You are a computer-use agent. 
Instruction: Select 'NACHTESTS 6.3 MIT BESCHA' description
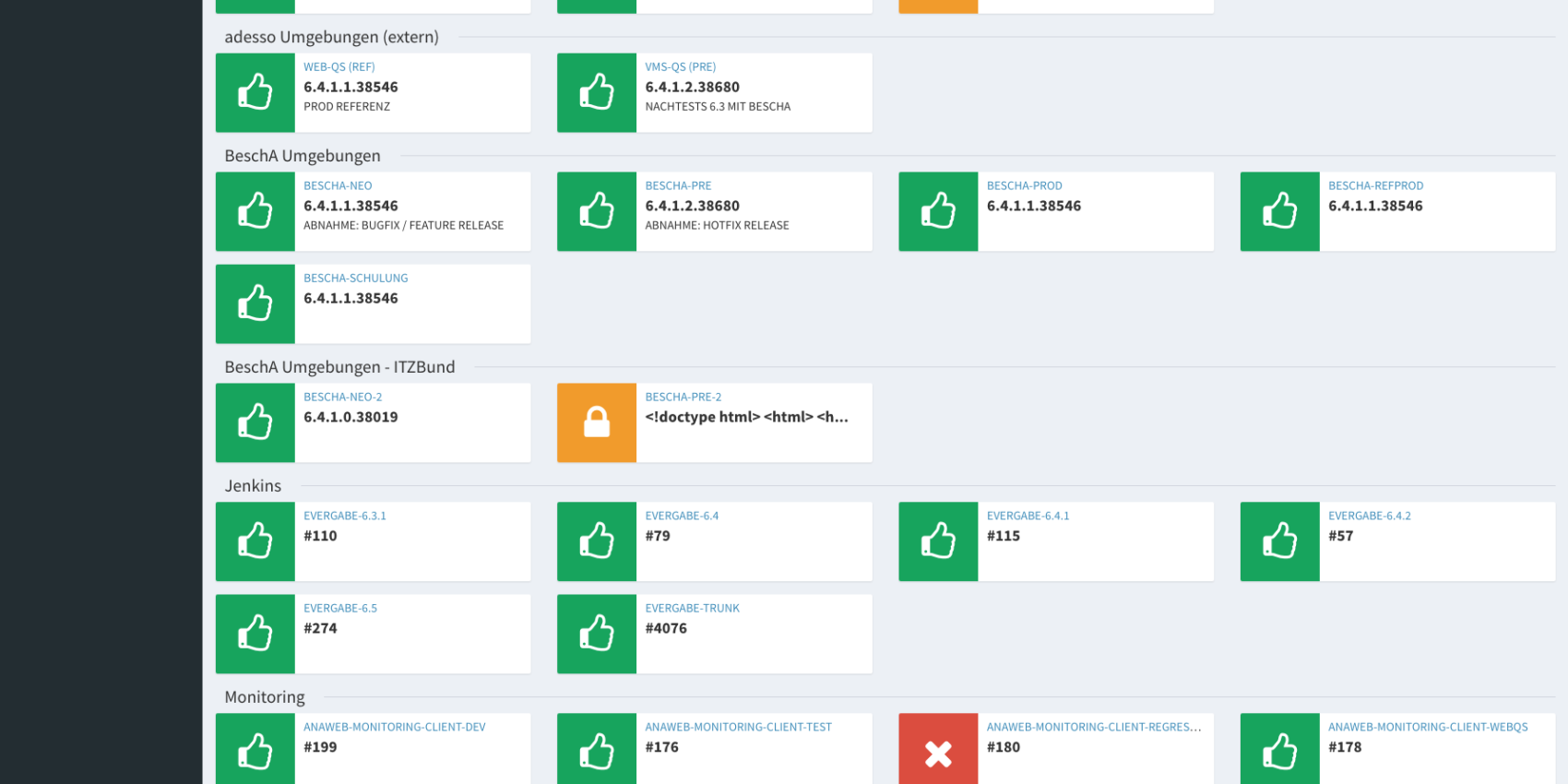[x=718, y=107]
